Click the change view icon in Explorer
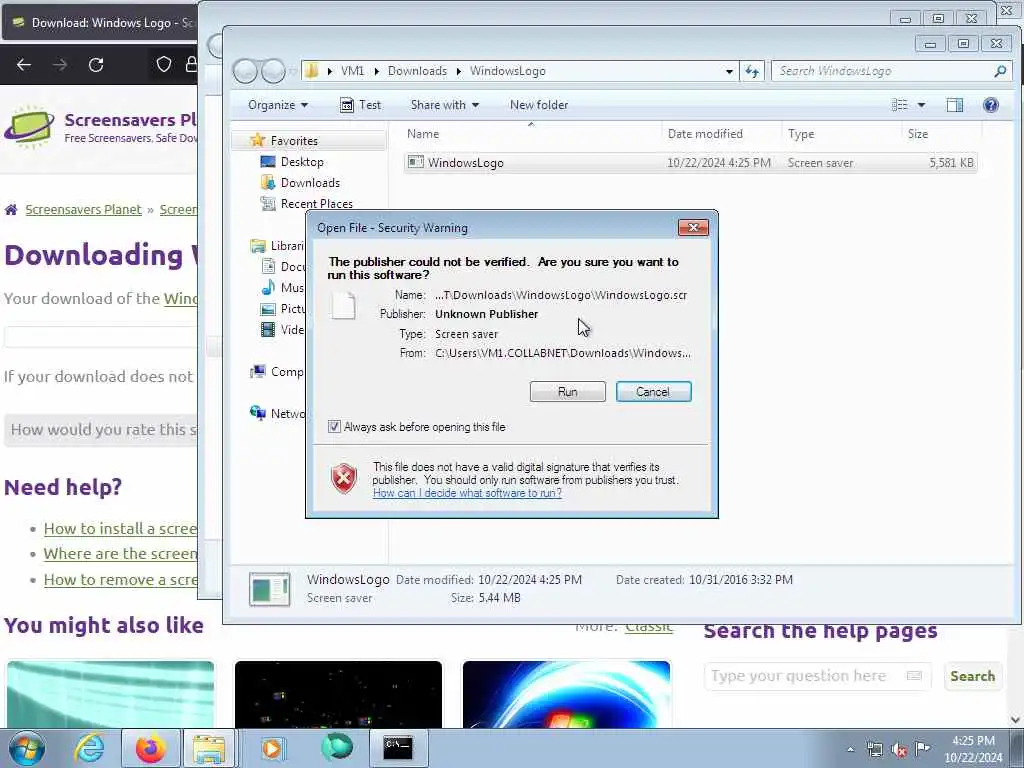Image resolution: width=1024 pixels, height=768 pixels. tap(900, 105)
